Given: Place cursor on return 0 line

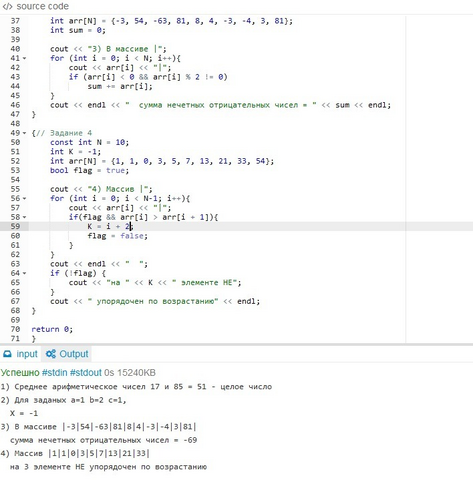Looking at the screenshot, I should click(52, 329).
